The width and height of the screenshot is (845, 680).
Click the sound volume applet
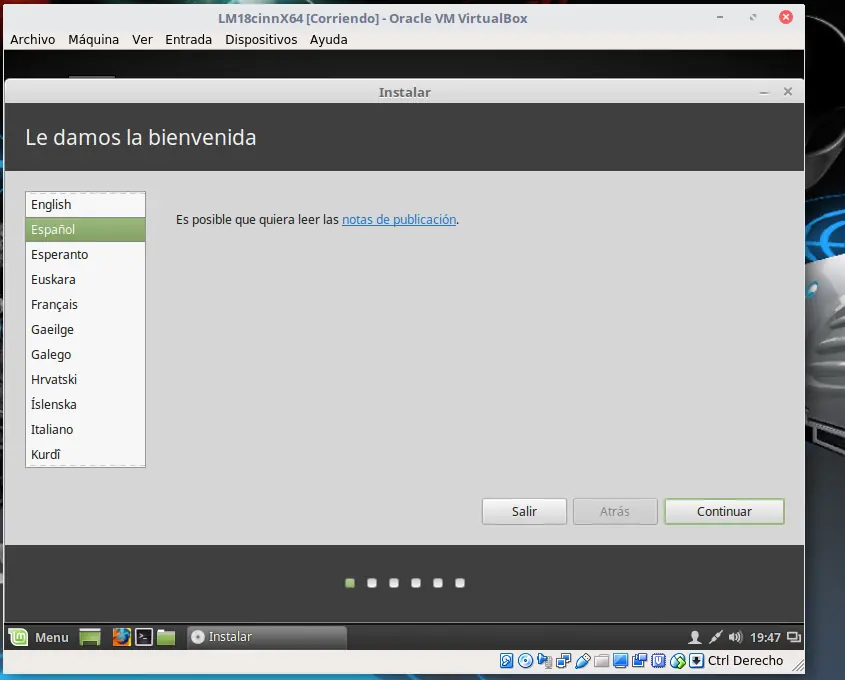tap(735, 637)
